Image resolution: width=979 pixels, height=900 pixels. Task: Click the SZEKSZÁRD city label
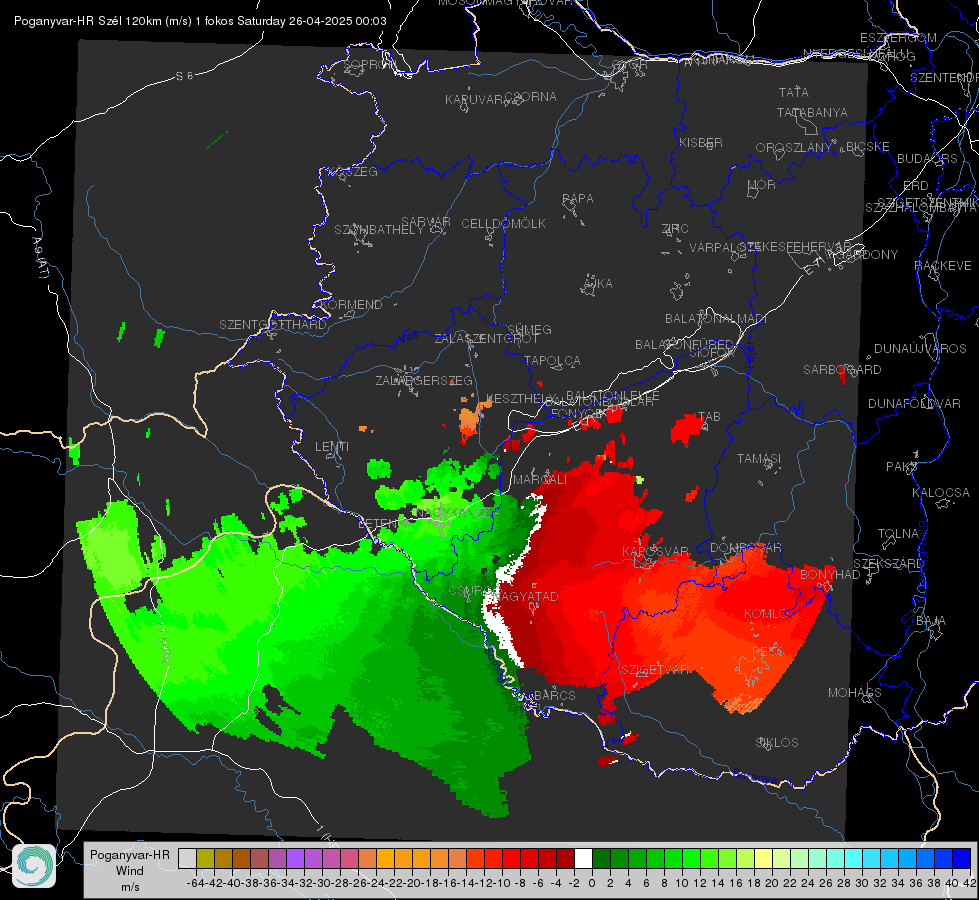pos(888,563)
